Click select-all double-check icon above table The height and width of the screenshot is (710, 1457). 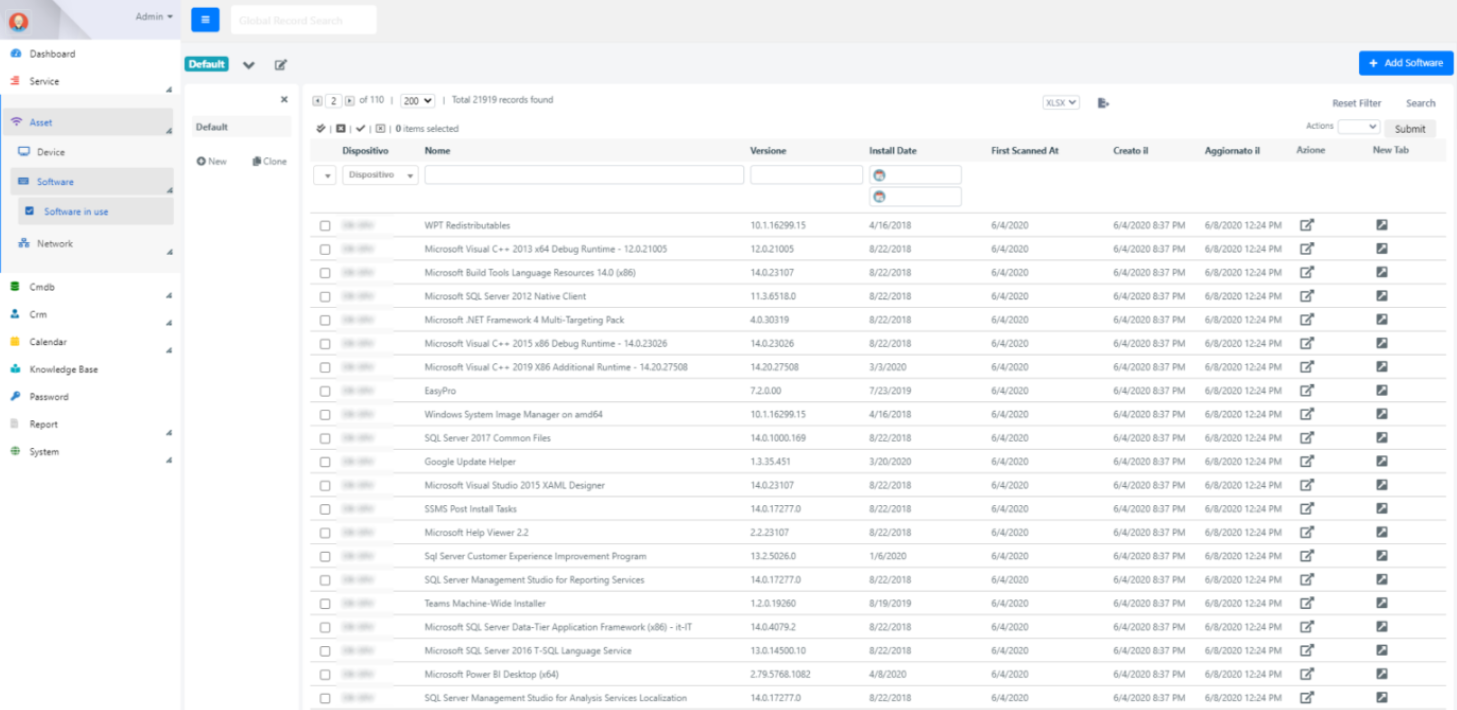321,128
